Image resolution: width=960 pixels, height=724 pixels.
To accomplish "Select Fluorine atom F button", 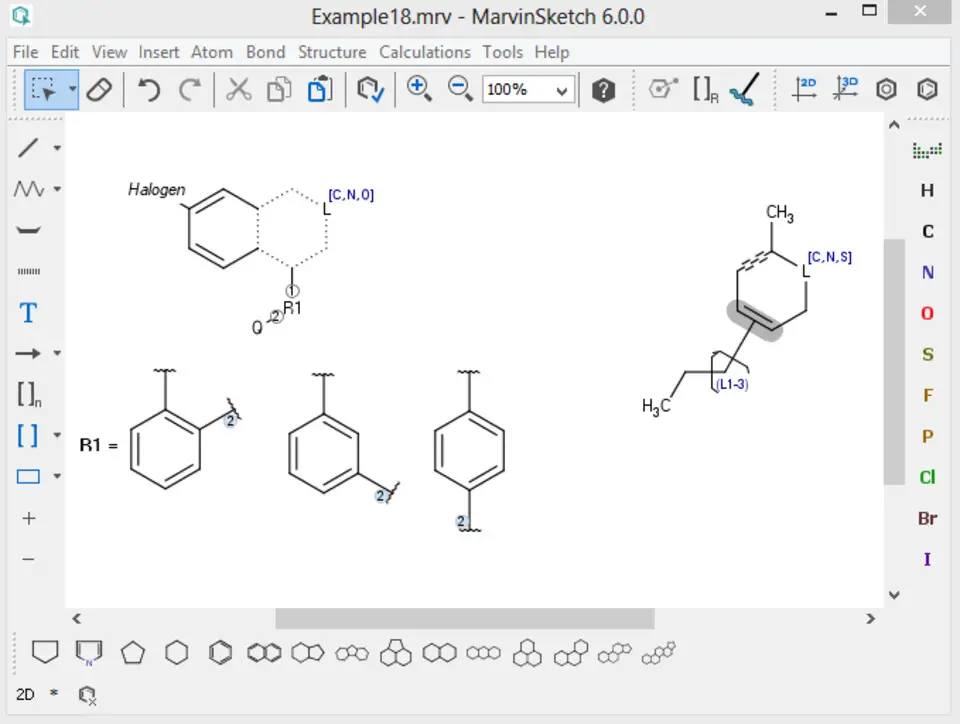I will tap(927, 395).
